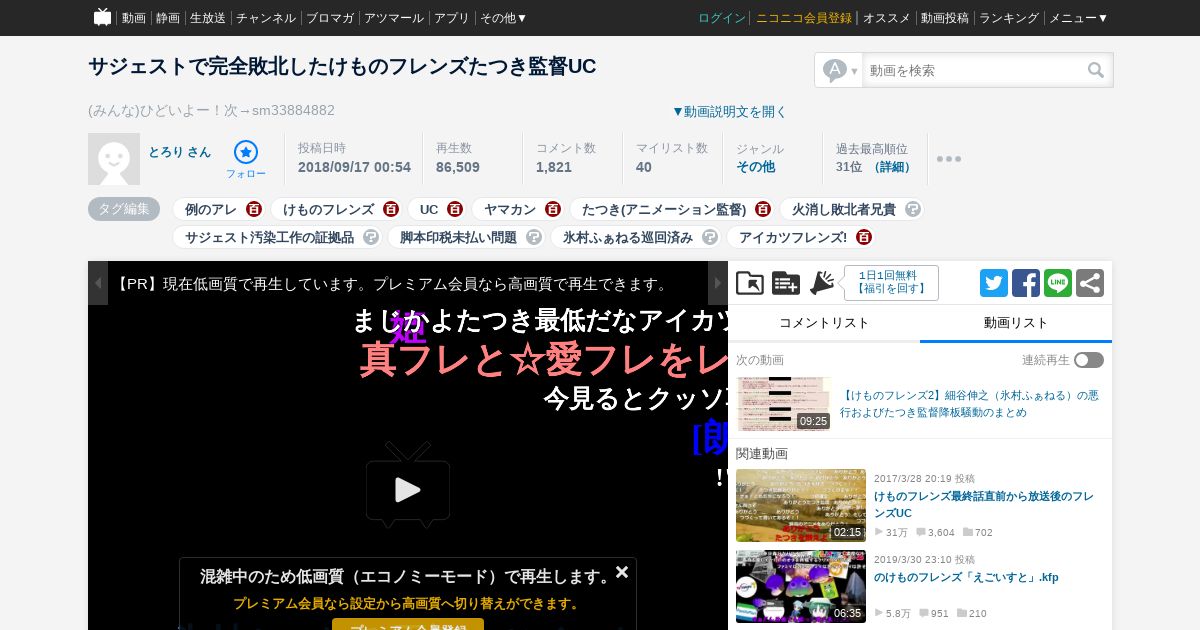Click the Niconico TV logo icon
The image size is (1200, 630).
click(102, 17)
